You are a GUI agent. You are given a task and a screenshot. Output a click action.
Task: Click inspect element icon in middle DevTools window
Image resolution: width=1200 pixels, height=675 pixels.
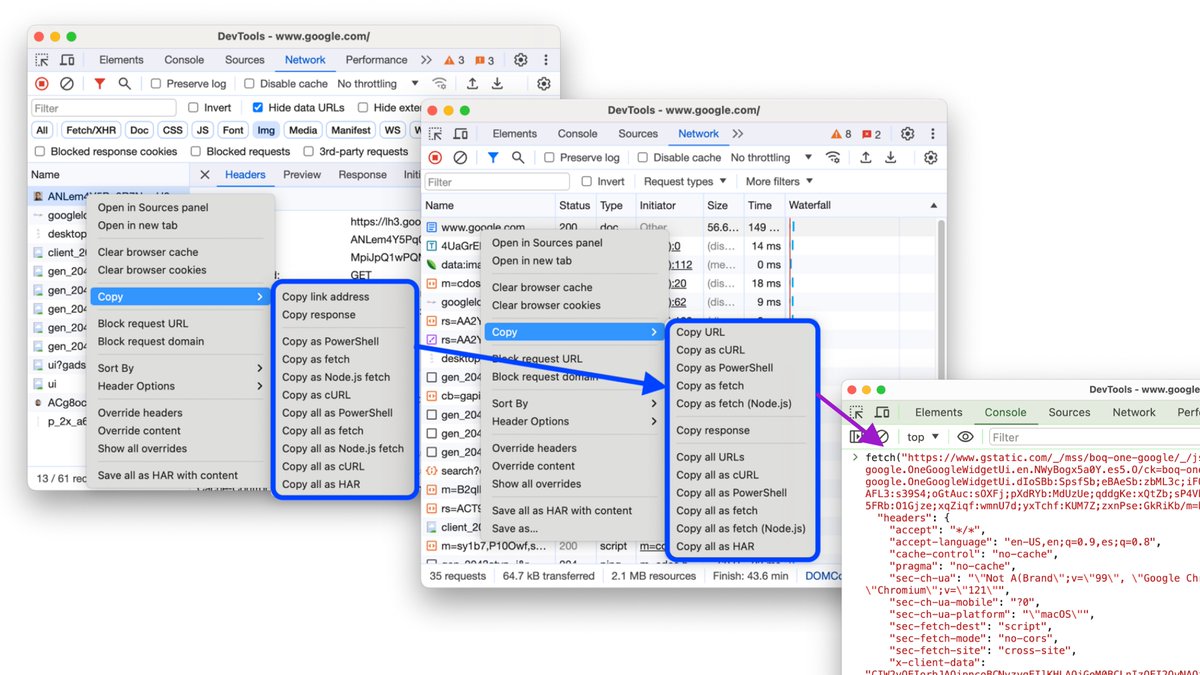pyautogui.click(x=435, y=134)
